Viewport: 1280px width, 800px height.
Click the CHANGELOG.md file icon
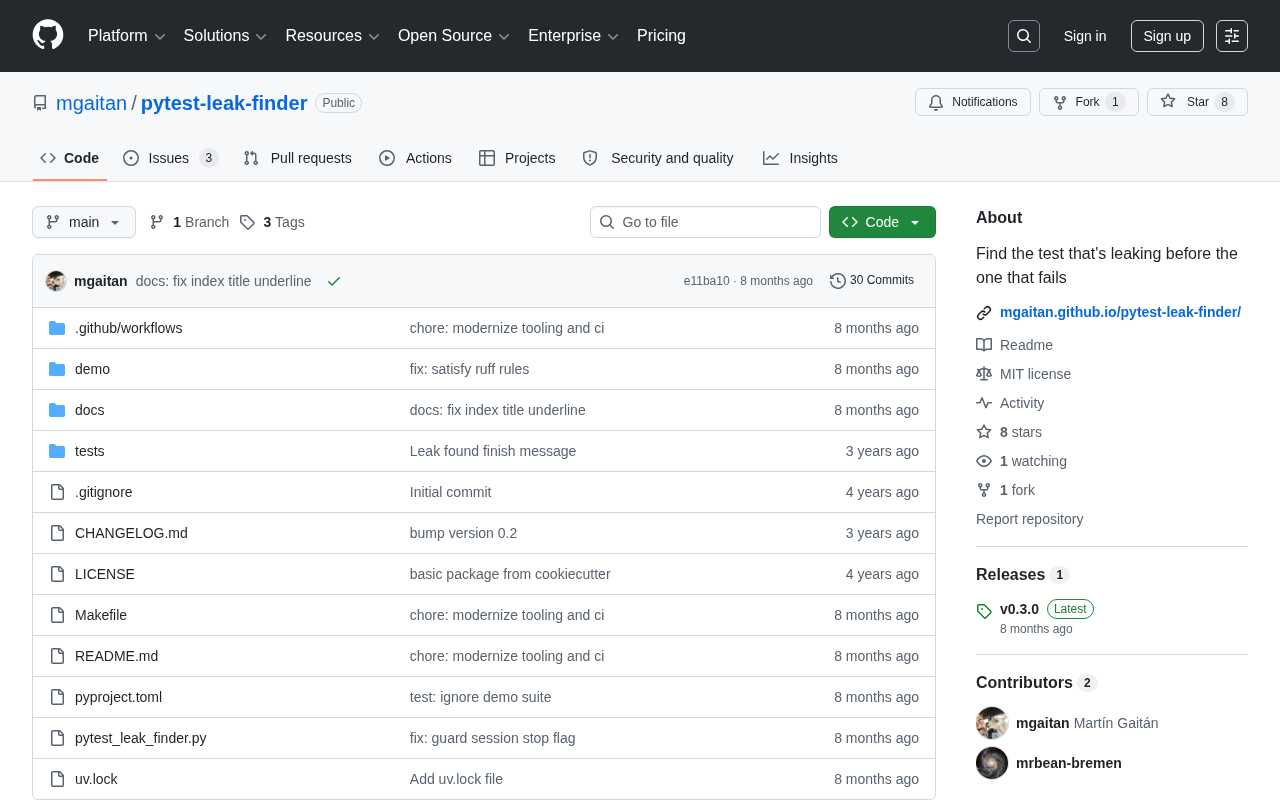tap(57, 533)
